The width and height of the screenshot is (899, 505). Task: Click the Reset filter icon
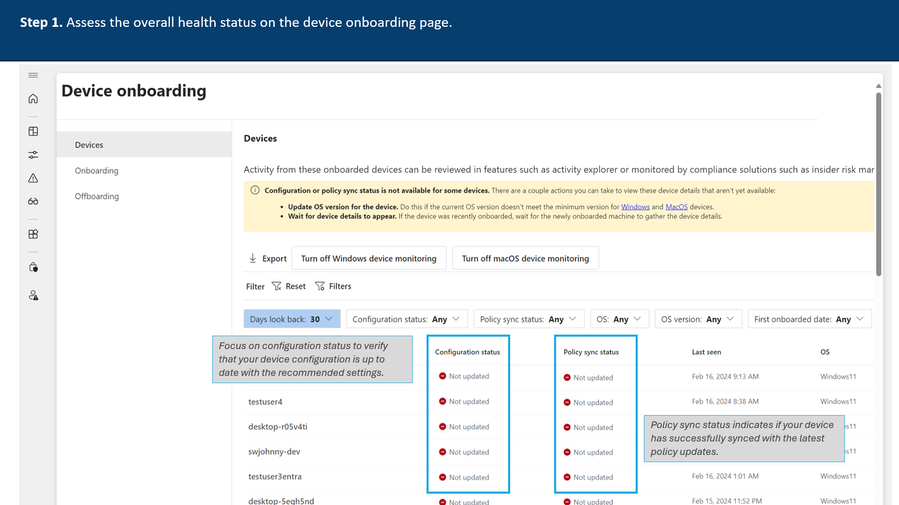pos(276,286)
